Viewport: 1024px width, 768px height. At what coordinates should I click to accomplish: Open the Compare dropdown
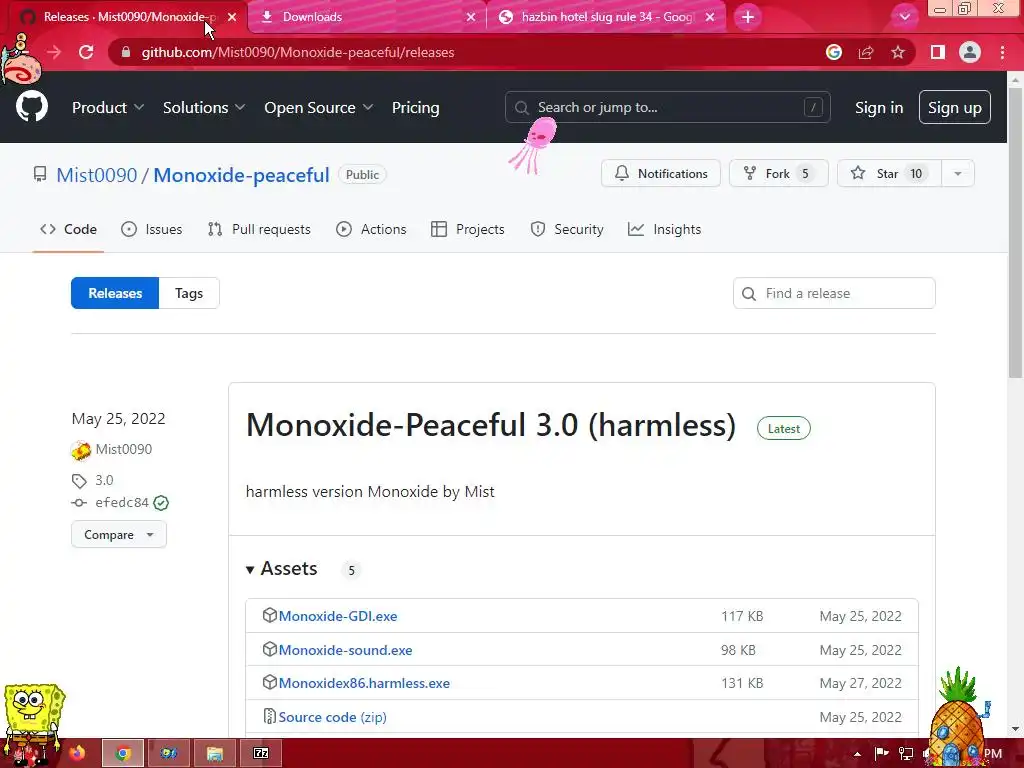(119, 535)
